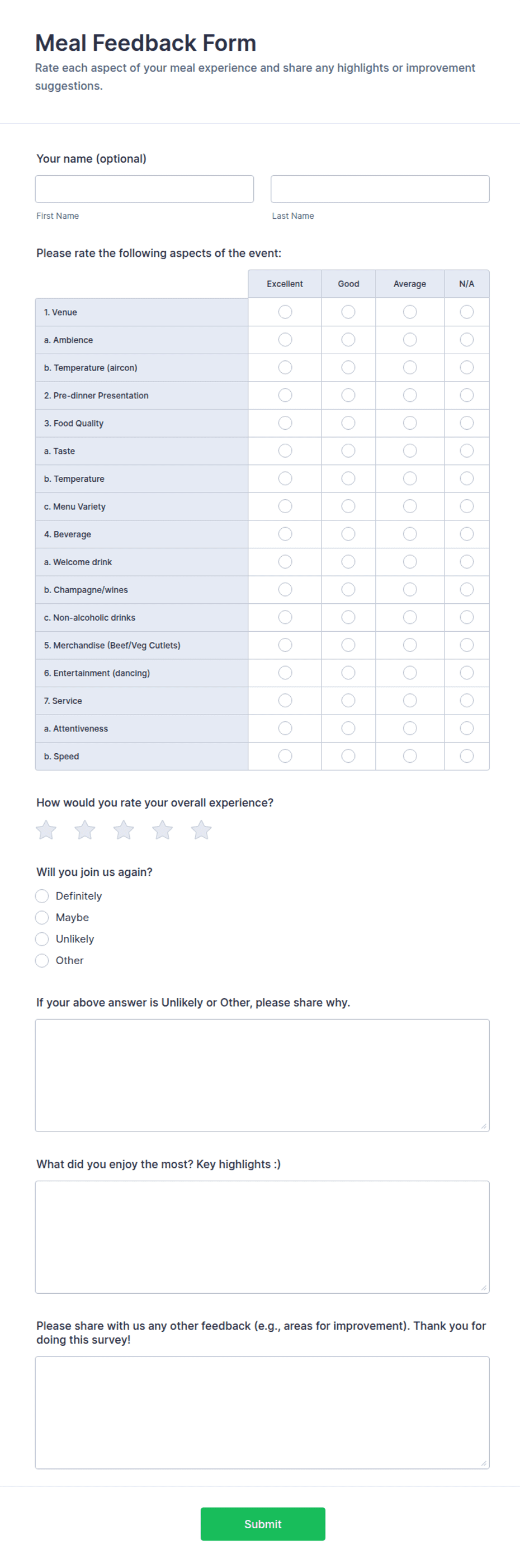Choose the Other option for joining again
520x1568 pixels.
(x=42, y=960)
